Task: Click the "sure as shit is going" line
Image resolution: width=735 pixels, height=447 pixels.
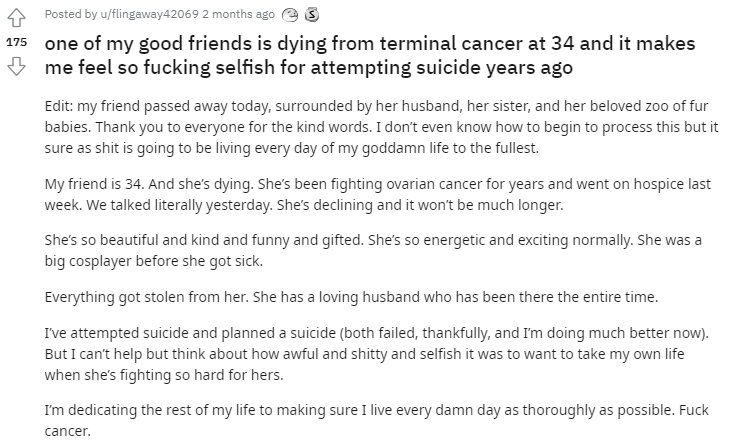Action: click(292, 148)
